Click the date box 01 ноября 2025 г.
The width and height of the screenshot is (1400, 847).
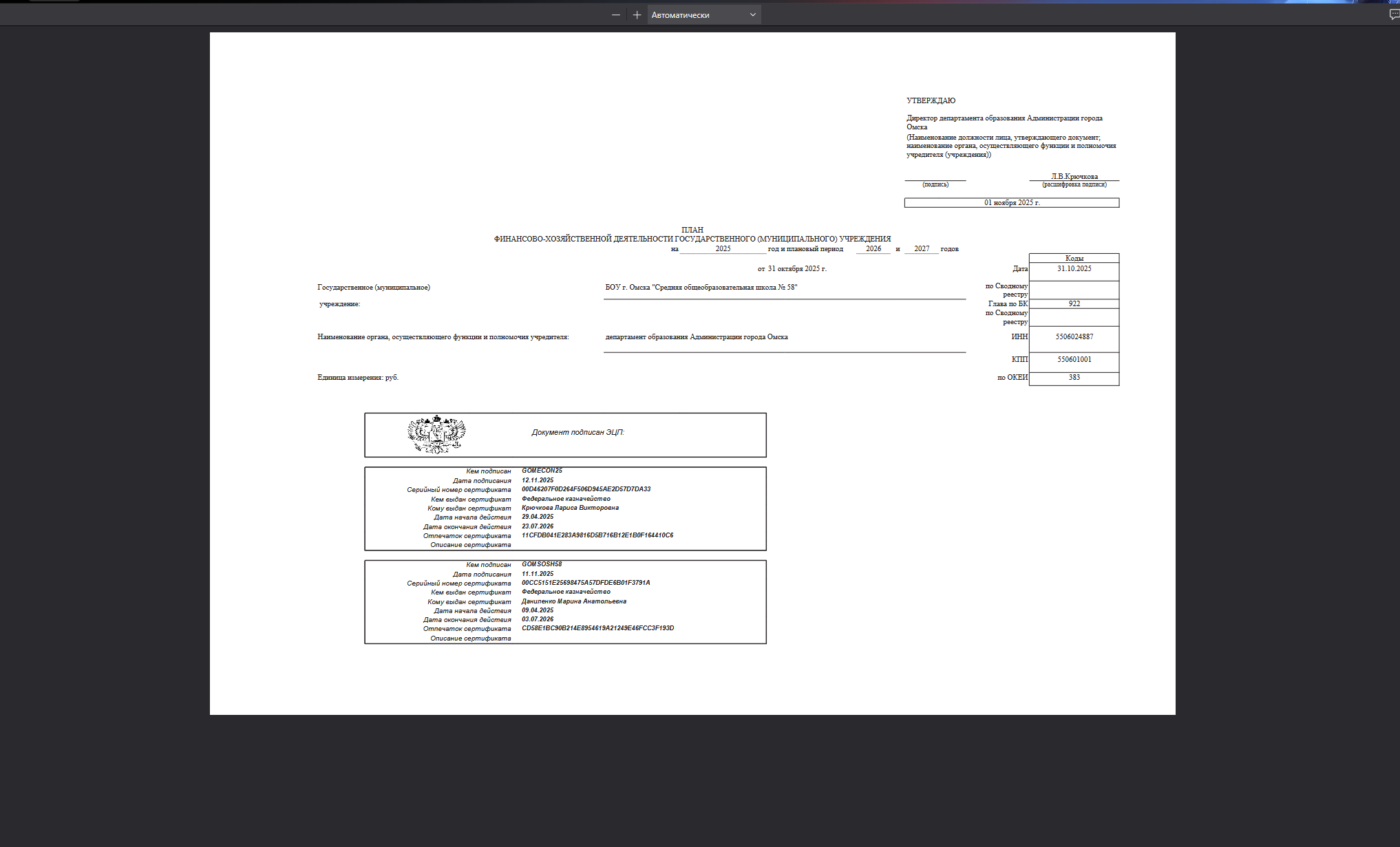tap(1012, 203)
